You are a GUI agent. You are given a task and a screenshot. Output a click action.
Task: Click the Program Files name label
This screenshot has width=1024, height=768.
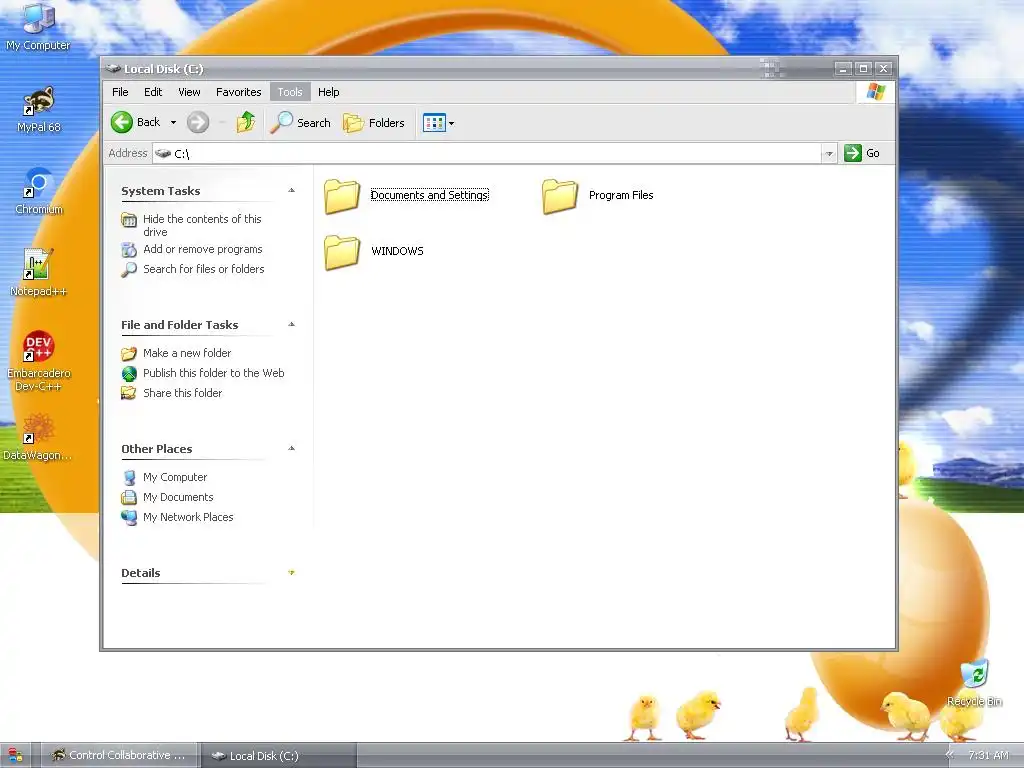(x=621, y=195)
